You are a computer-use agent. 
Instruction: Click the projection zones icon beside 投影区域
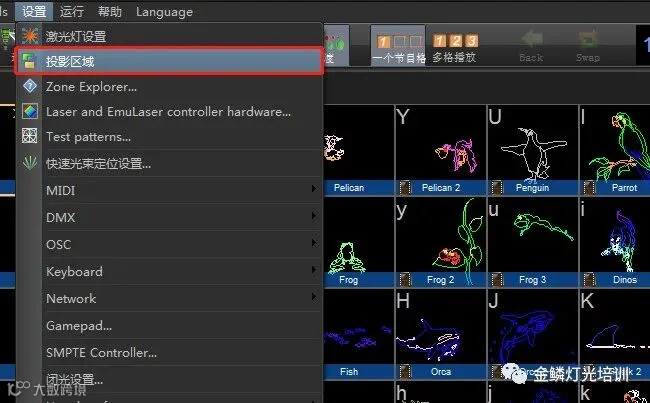29,61
